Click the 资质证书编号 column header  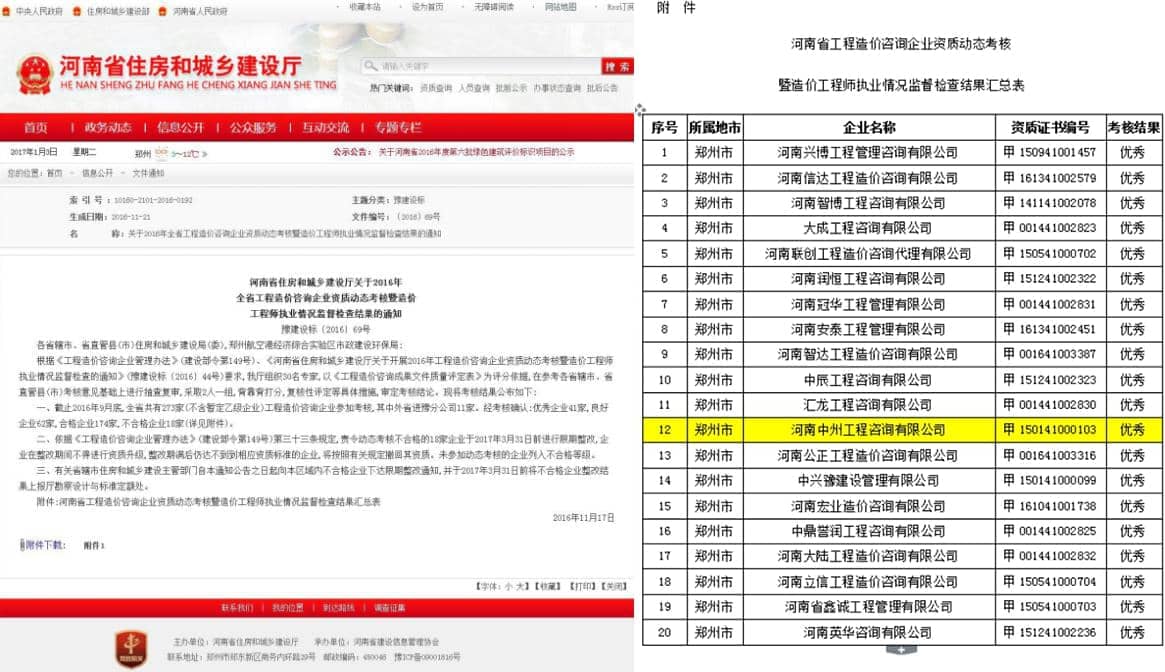click(x=1050, y=128)
